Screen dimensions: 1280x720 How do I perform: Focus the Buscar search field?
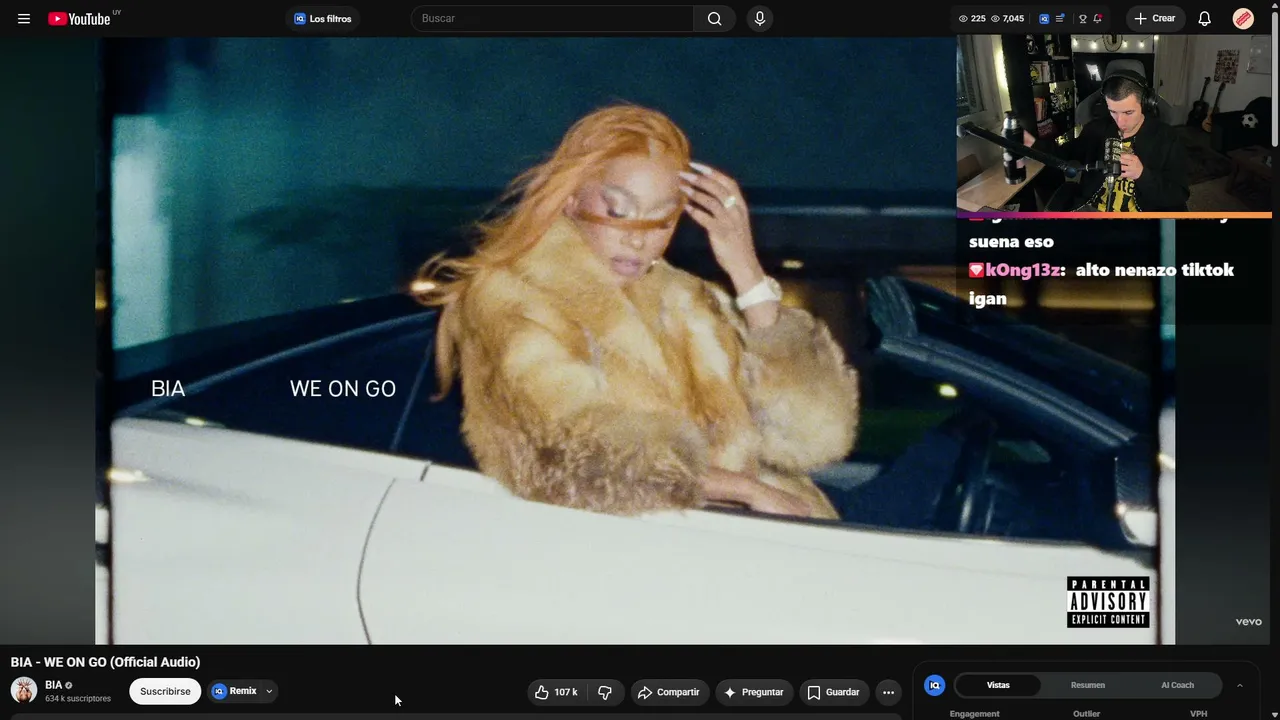click(552, 19)
